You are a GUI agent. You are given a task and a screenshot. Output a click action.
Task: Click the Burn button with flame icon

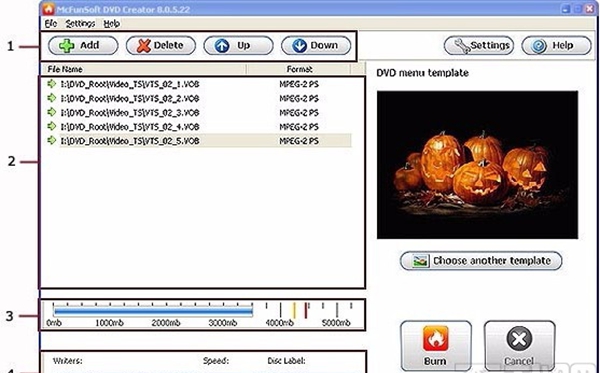coord(436,346)
